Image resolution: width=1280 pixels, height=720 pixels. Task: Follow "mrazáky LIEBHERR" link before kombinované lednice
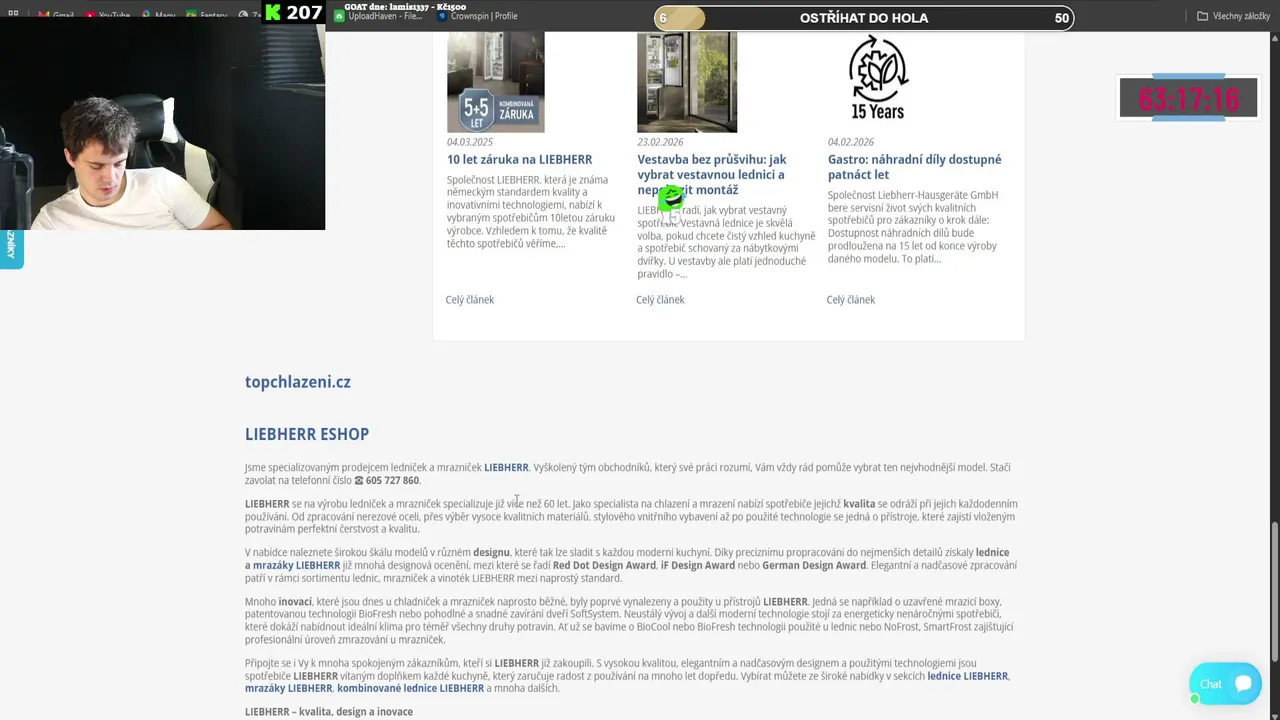(288, 688)
